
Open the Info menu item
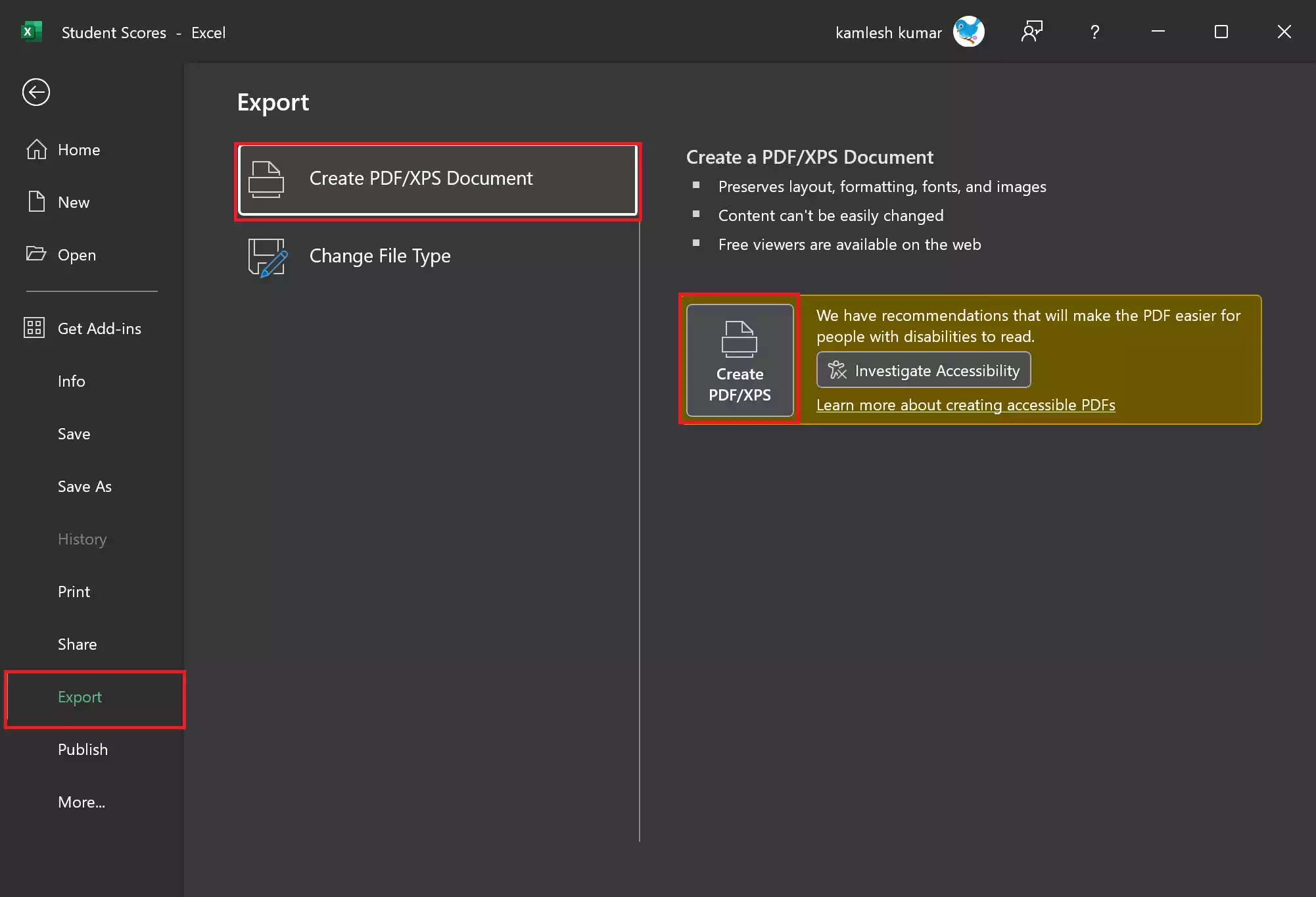click(72, 381)
